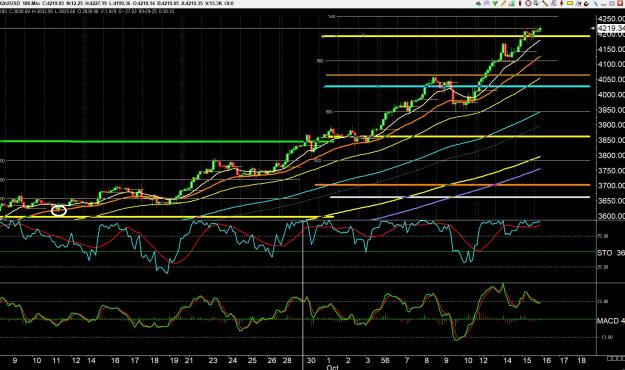
Task: Click the 3850.00 price axis label
Action: [x=611, y=140]
